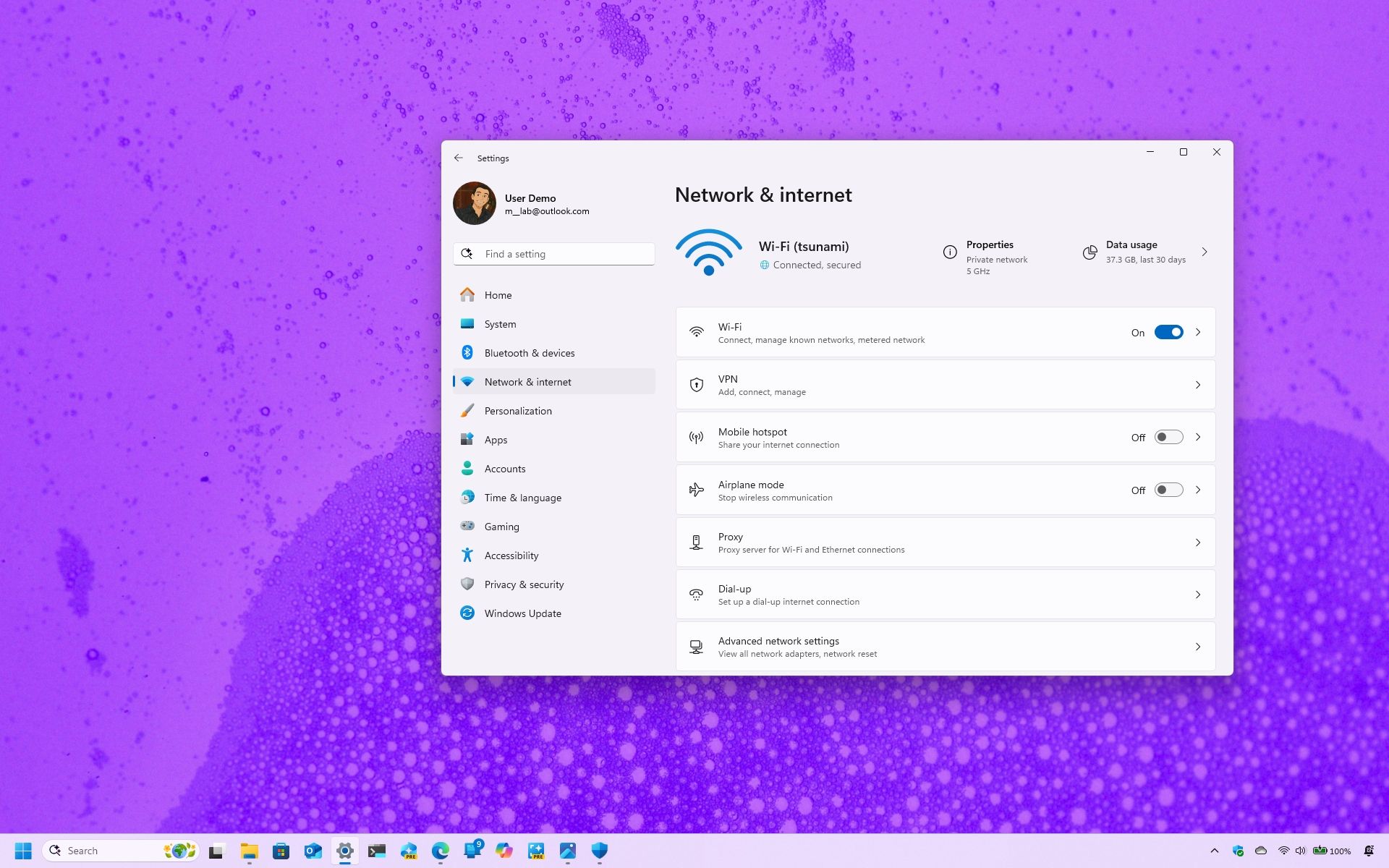Click the back arrow in Settings
Screen dimensions: 1389x868
pos(459,157)
